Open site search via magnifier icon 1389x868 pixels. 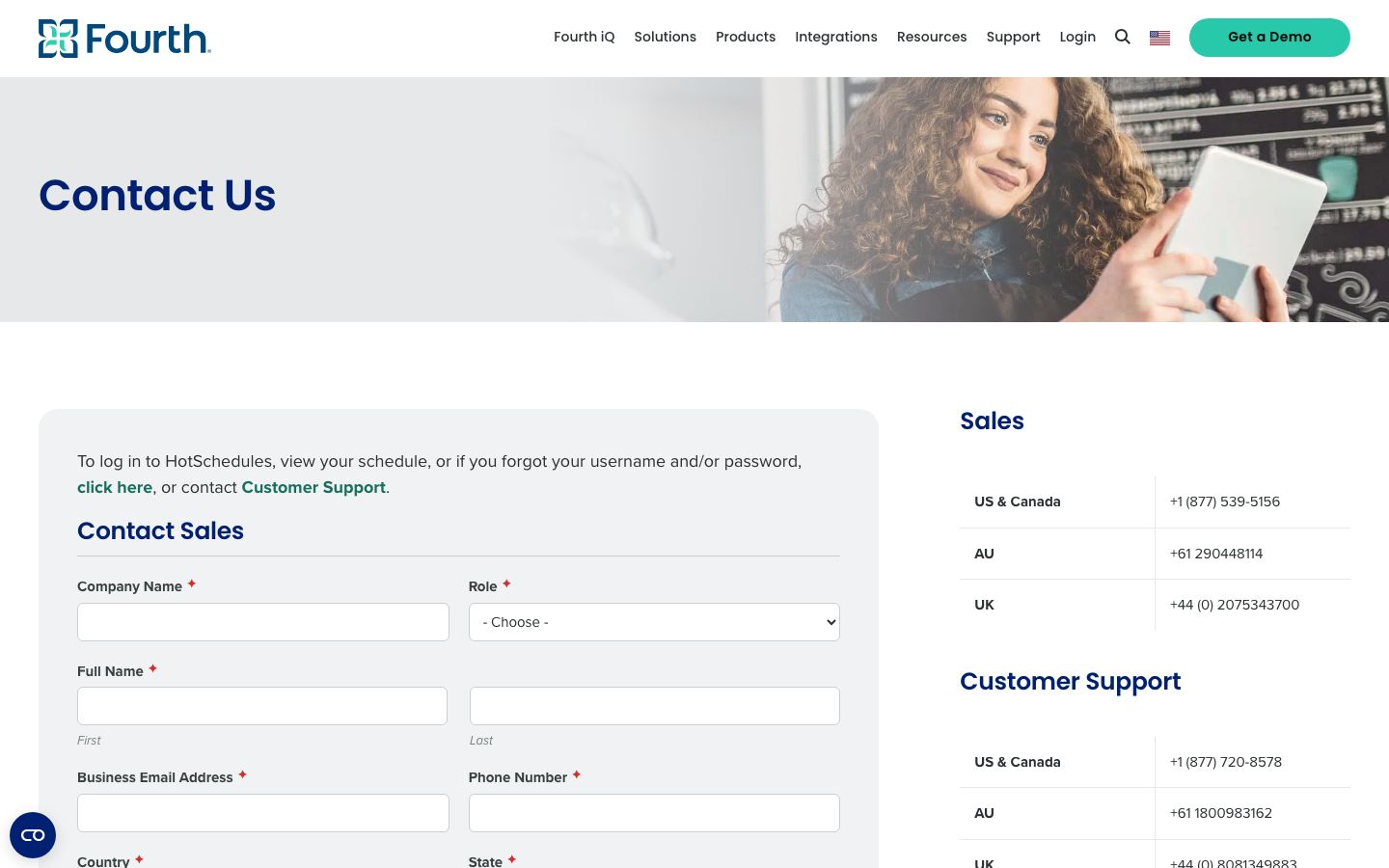[1123, 37]
